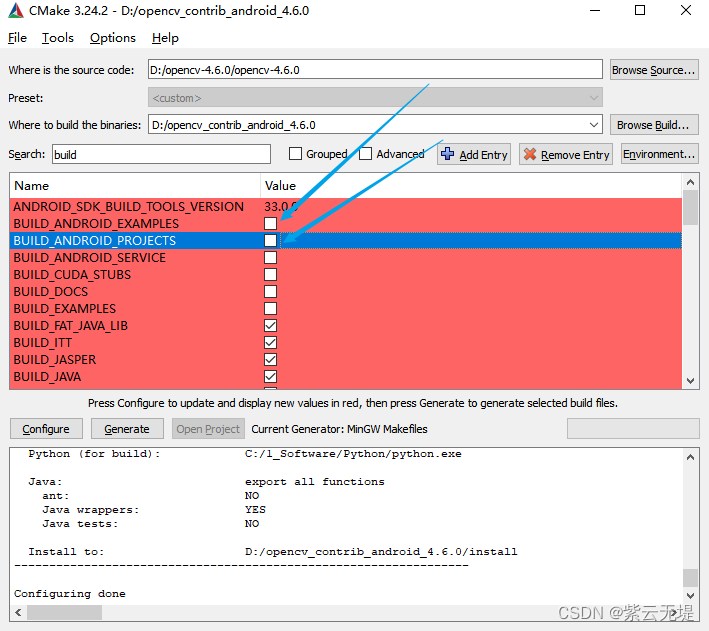Screen dimensions: 709x631
Task: Click the red X Remove Entry icon
Action: pyautogui.click(x=529, y=154)
